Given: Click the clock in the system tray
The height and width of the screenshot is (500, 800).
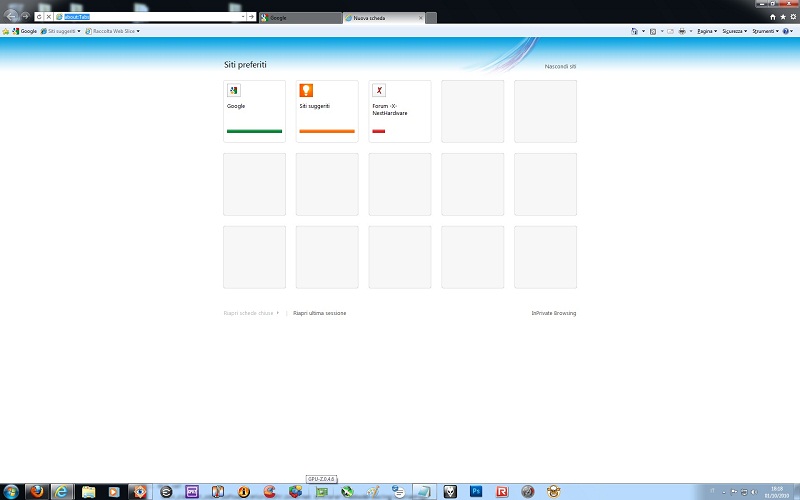Looking at the screenshot, I should 777,492.
